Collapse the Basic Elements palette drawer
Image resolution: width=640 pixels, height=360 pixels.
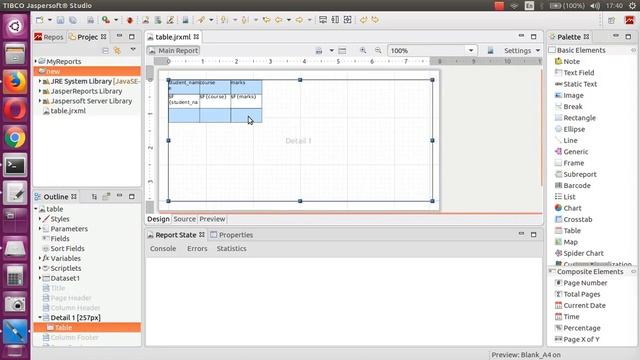point(633,50)
